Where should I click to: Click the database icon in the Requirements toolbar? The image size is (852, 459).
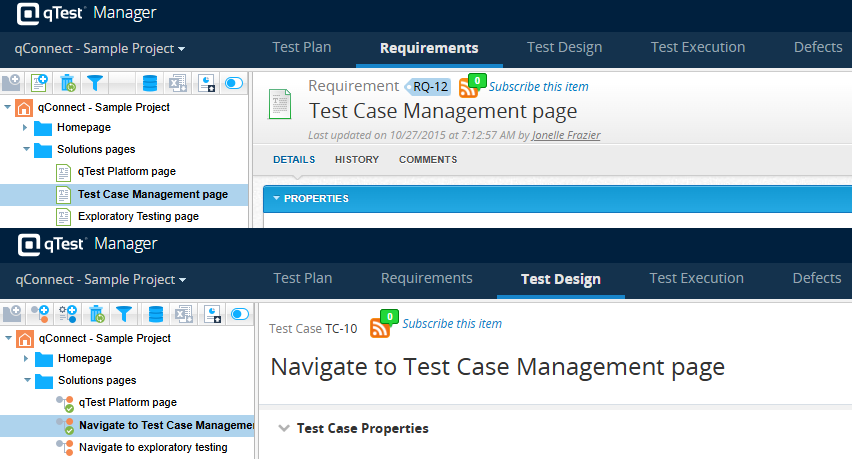[x=150, y=83]
